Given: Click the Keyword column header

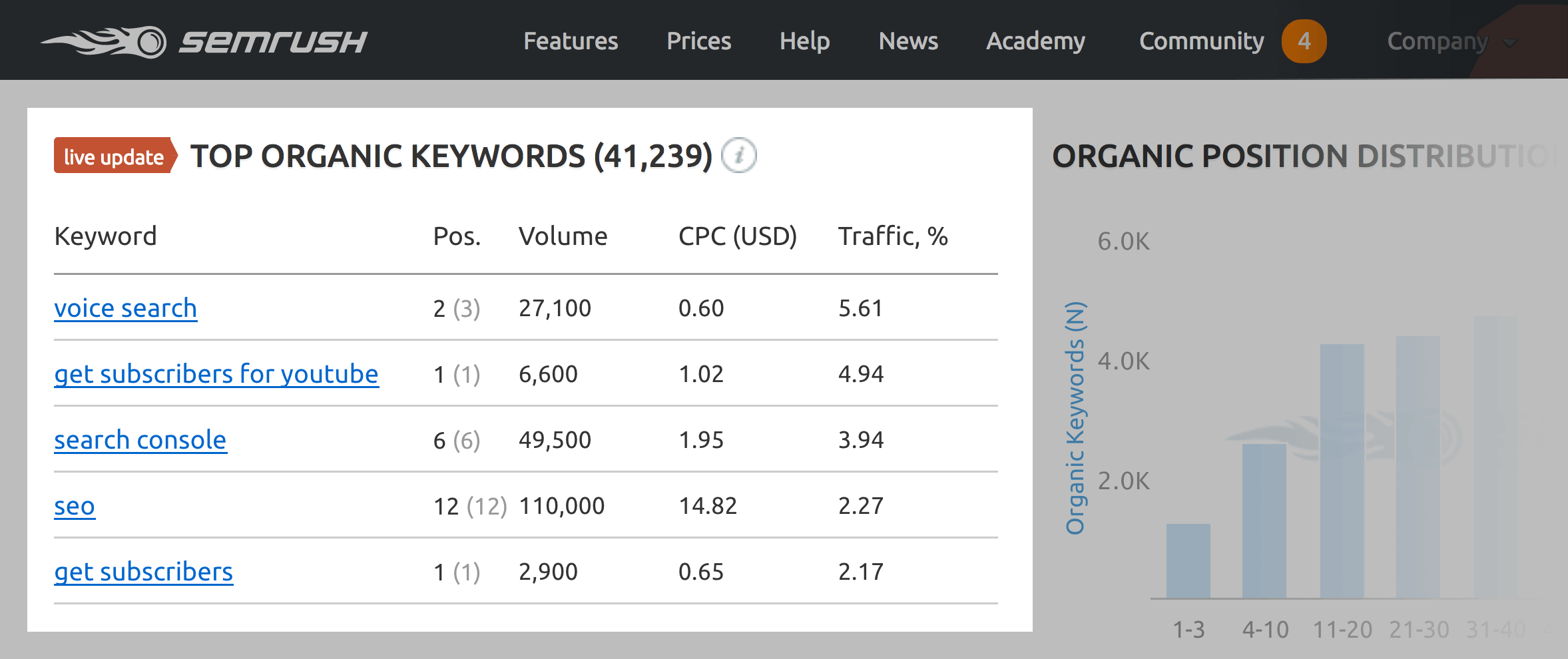Looking at the screenshot, I should (105, 236).
